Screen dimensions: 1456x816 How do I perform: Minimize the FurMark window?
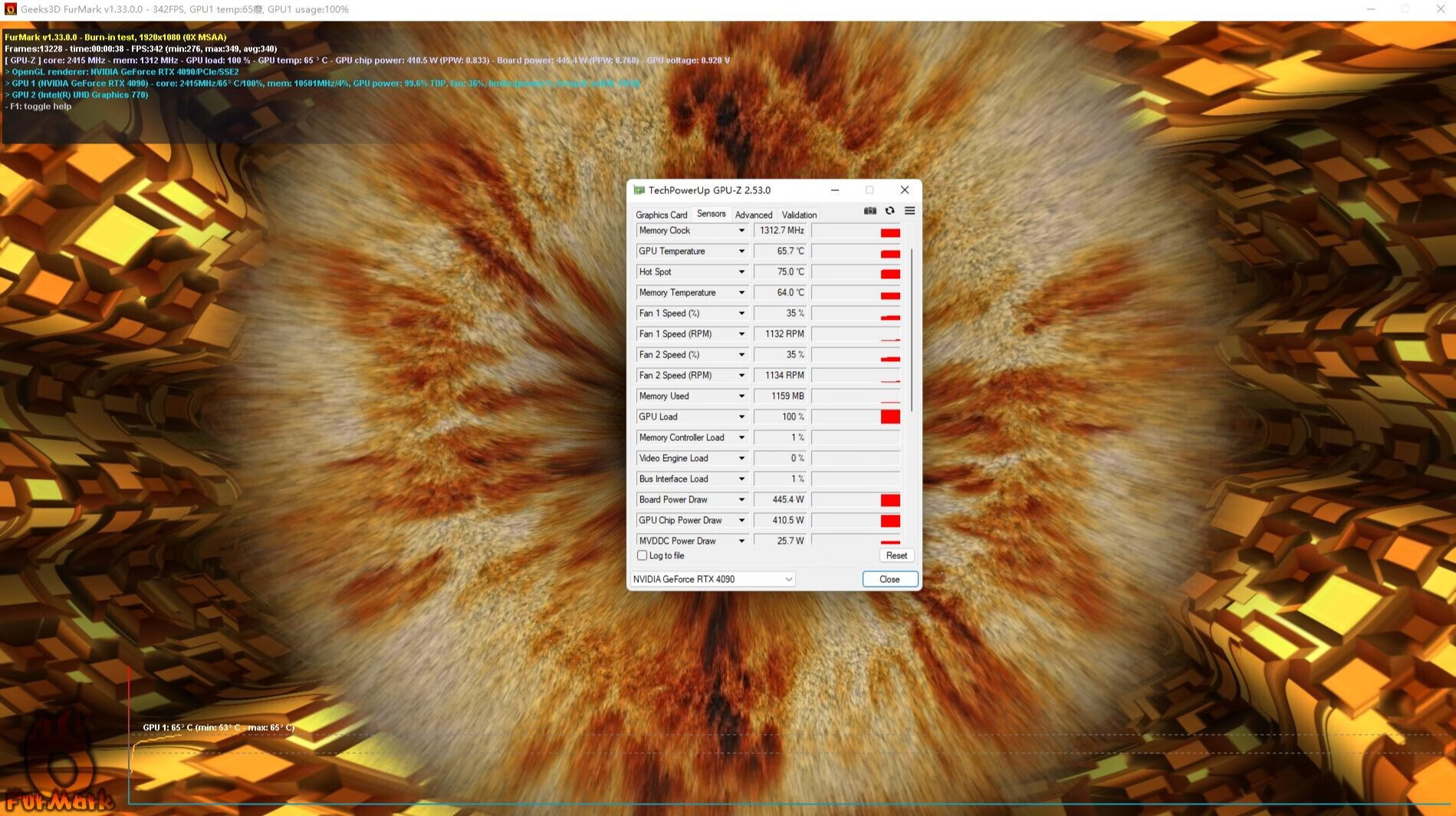(x=1371, y=9)
